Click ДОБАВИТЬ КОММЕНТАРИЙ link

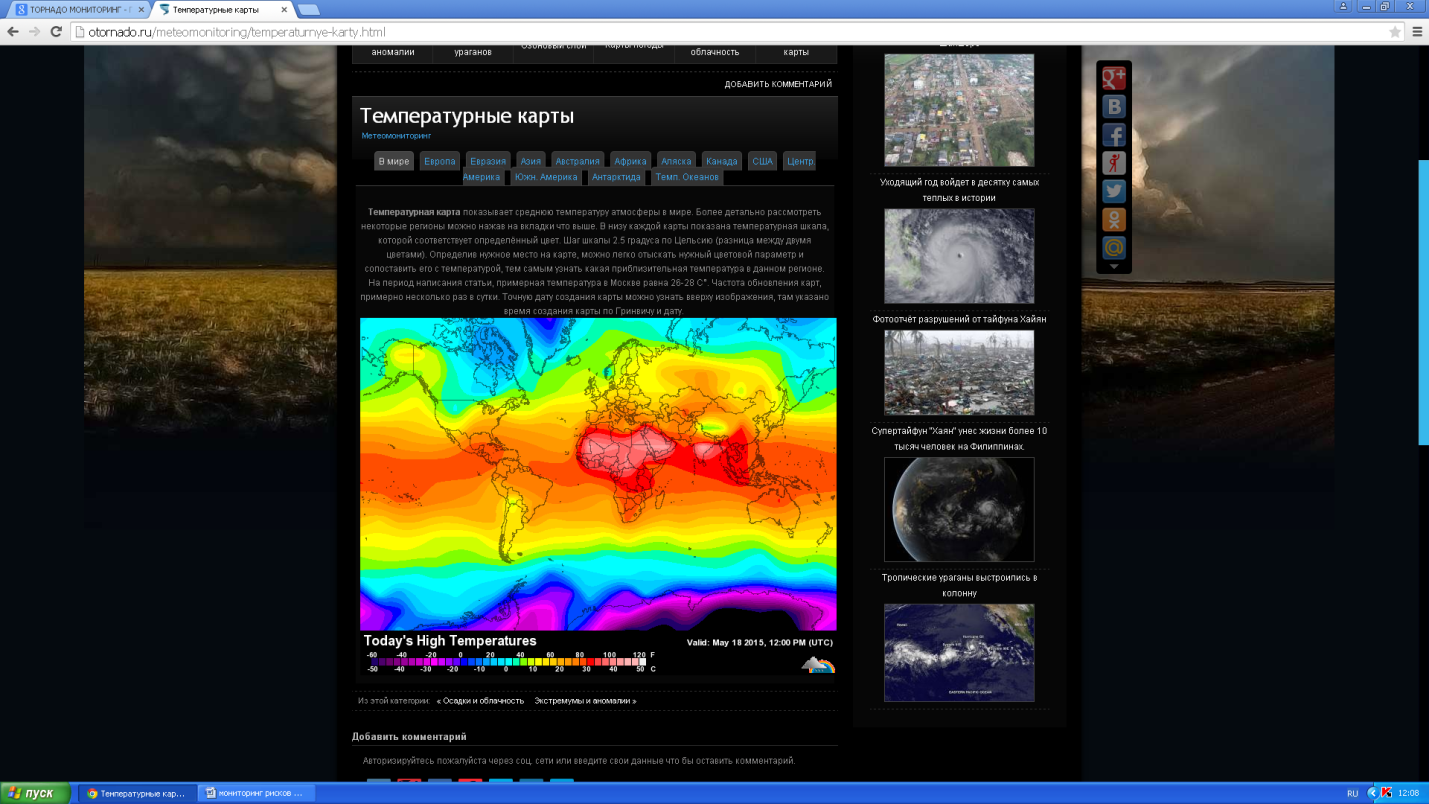click(778, 84)
